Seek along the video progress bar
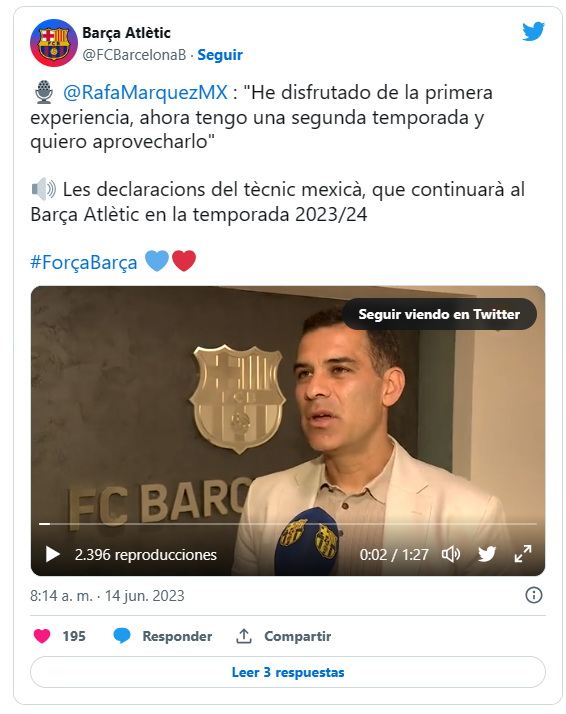Image resolution: width=566 pixels, height=714 pixels. click(288, 524)
